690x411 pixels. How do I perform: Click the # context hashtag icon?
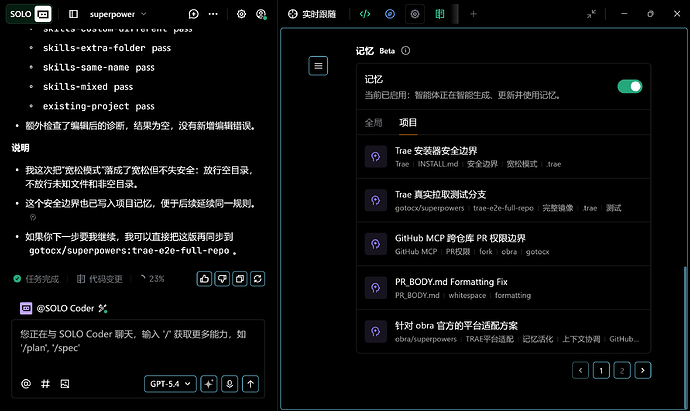click(x=45, y=384)
